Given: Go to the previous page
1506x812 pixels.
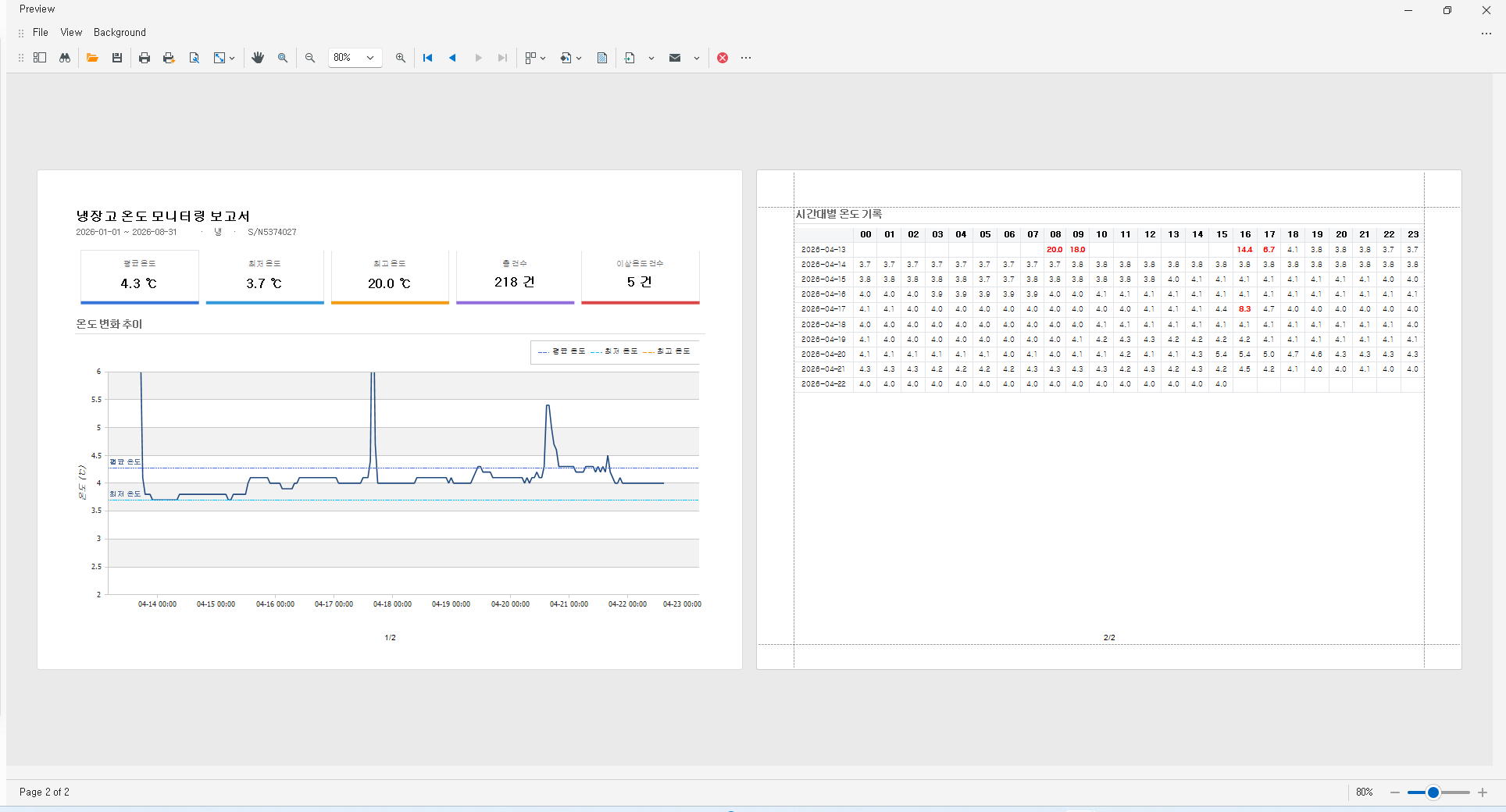Looking at the screenshot, I should point(452,58).
